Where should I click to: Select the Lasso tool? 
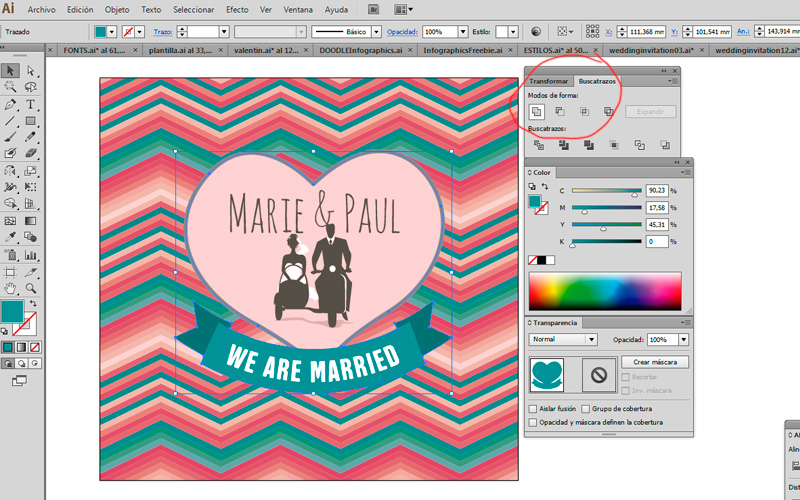tap(31, 87)
